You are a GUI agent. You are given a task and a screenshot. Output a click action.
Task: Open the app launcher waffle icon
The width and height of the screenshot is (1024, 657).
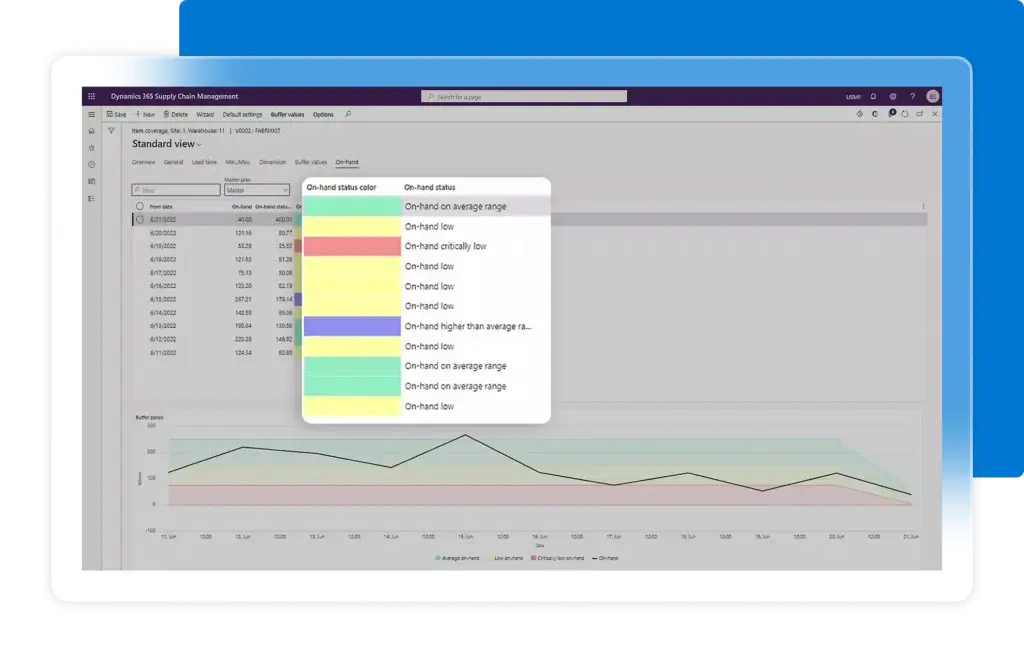91,96
